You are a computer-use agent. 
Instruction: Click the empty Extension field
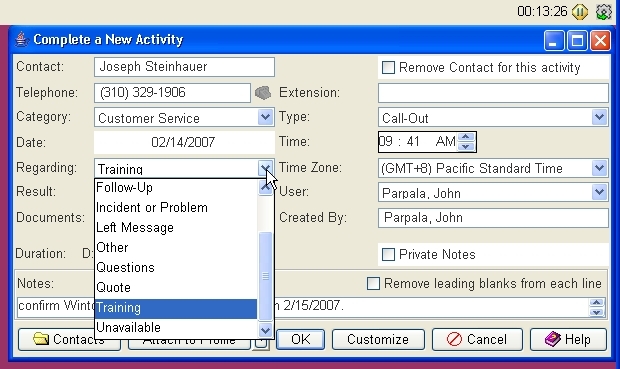point(493,93)
